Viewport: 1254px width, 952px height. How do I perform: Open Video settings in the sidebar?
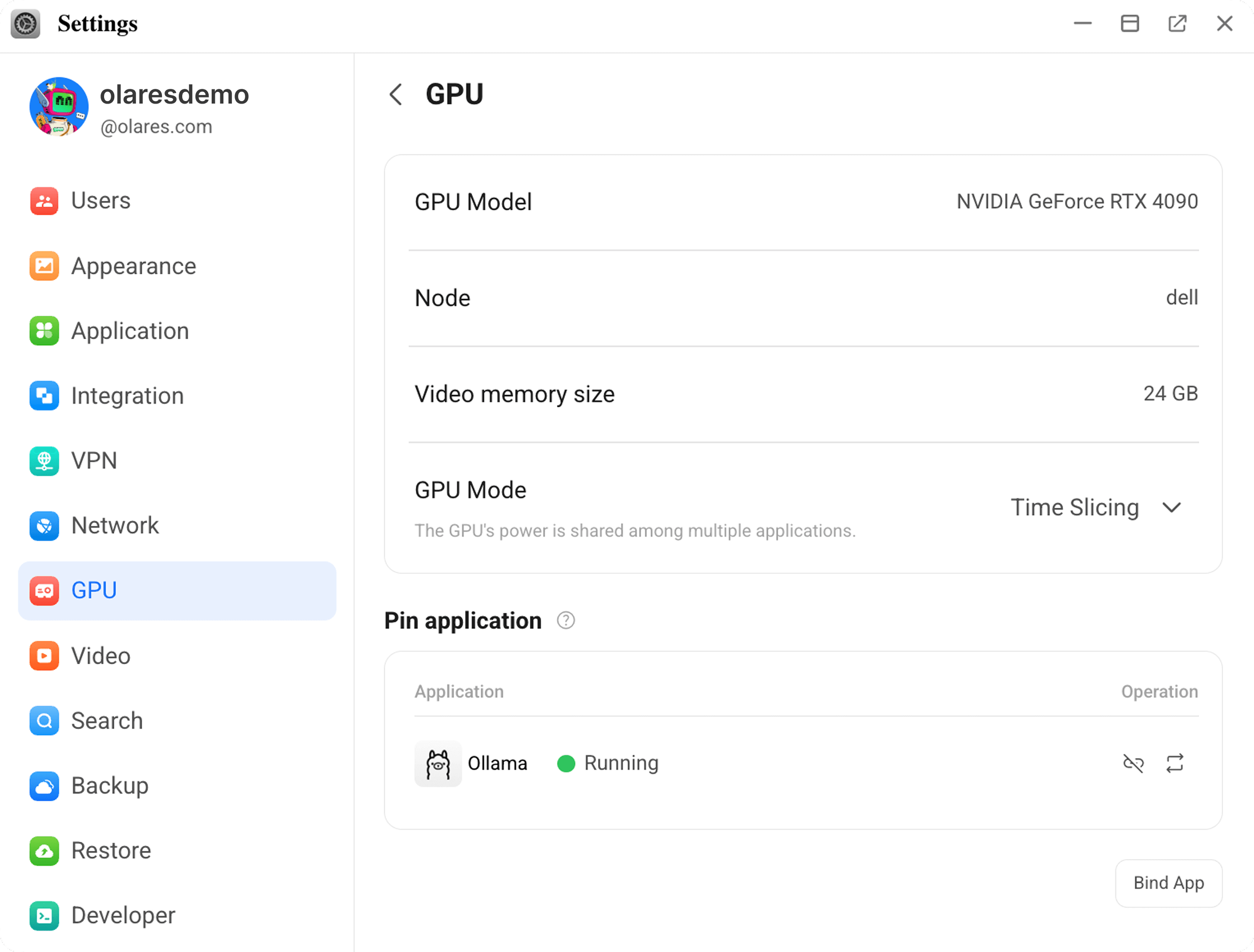pos(101,656)
